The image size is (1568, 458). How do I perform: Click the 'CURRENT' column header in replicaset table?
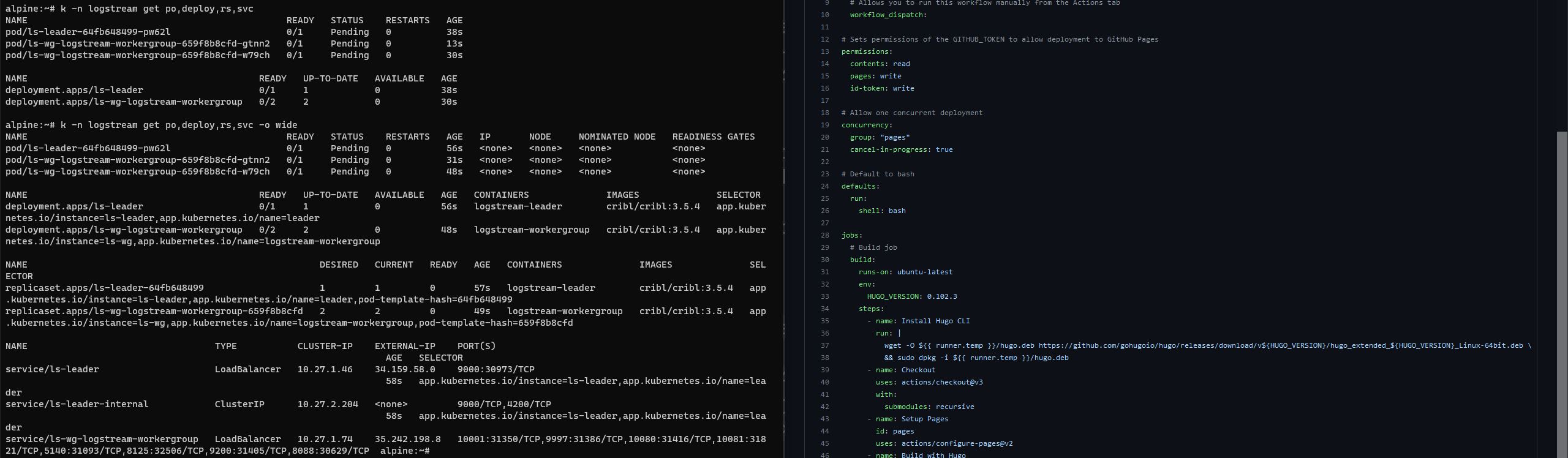point(394,265)
